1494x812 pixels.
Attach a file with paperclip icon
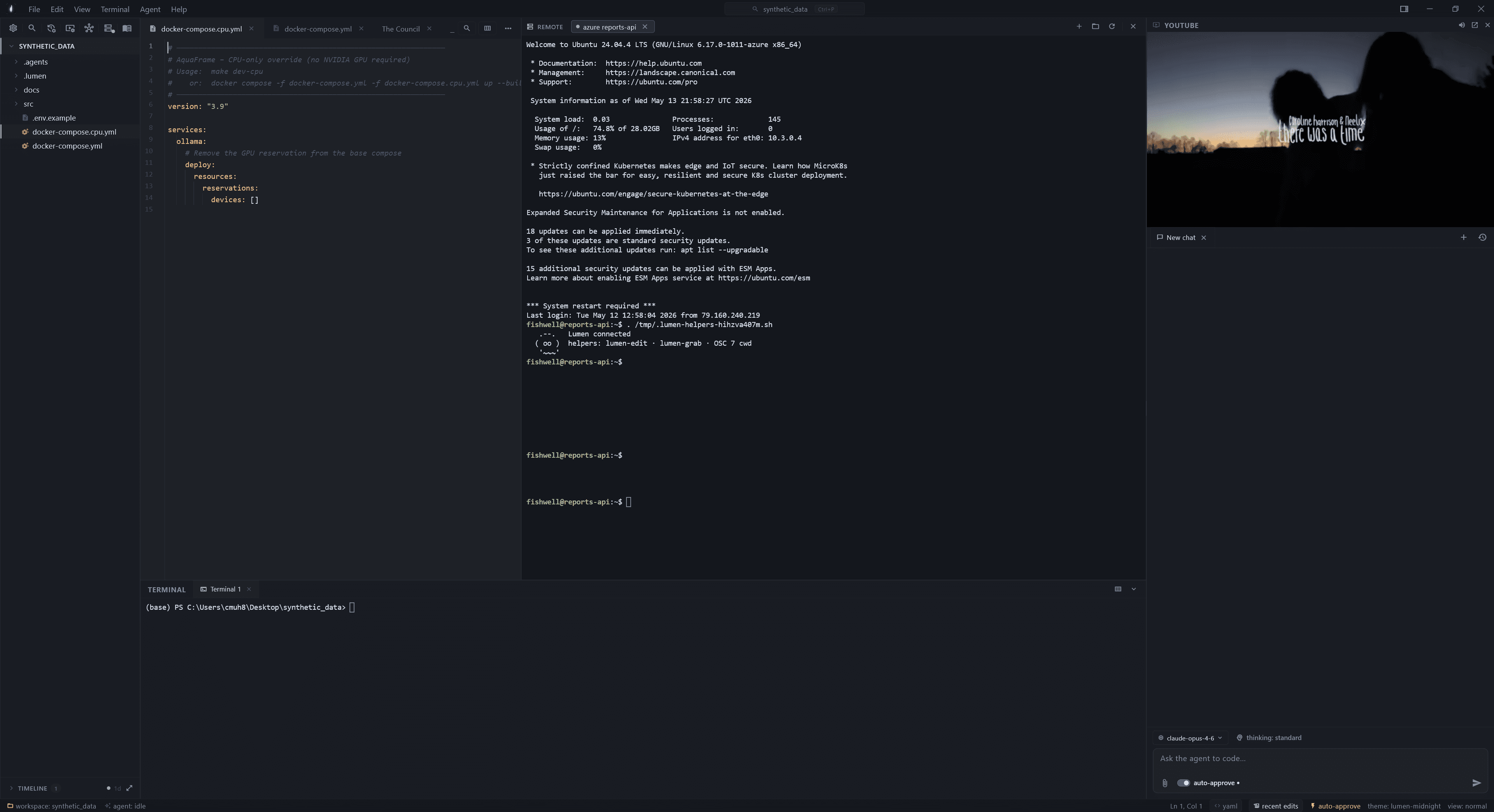1164,783
